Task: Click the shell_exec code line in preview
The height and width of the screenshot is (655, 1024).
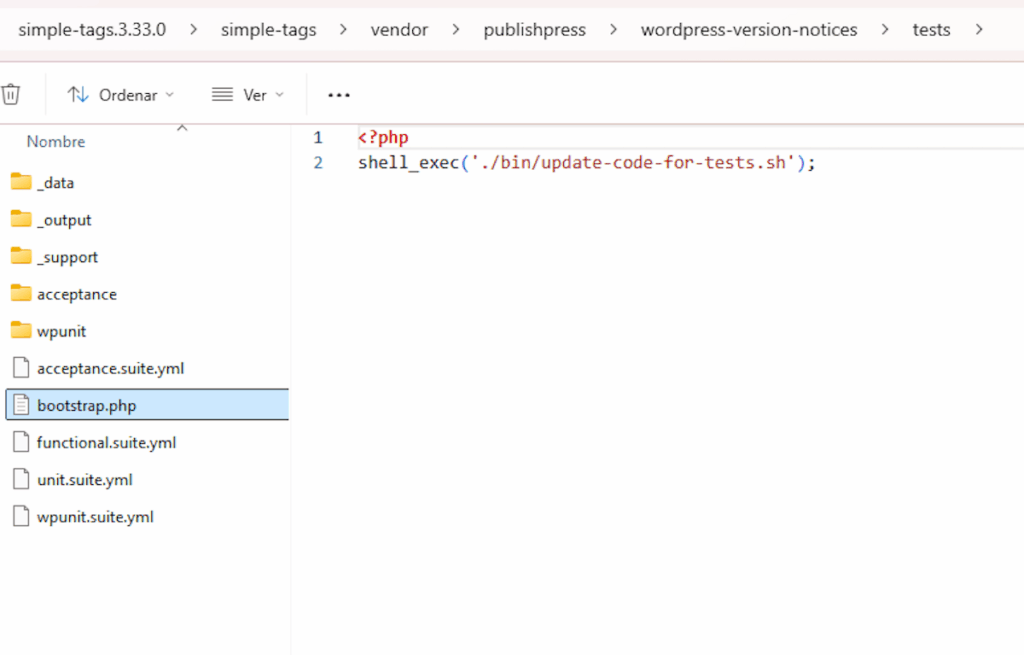Action: tap(587, 163)
